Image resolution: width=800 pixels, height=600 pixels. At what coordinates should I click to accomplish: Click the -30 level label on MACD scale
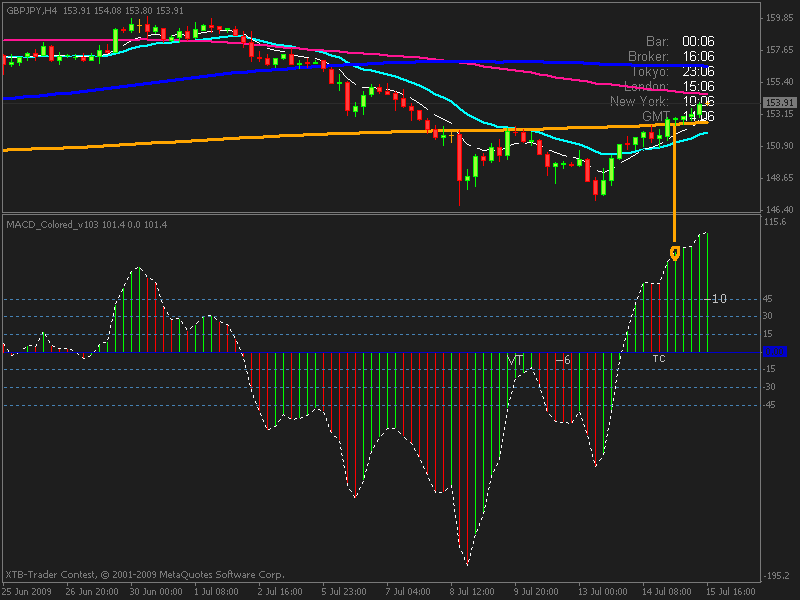point(769,387)
